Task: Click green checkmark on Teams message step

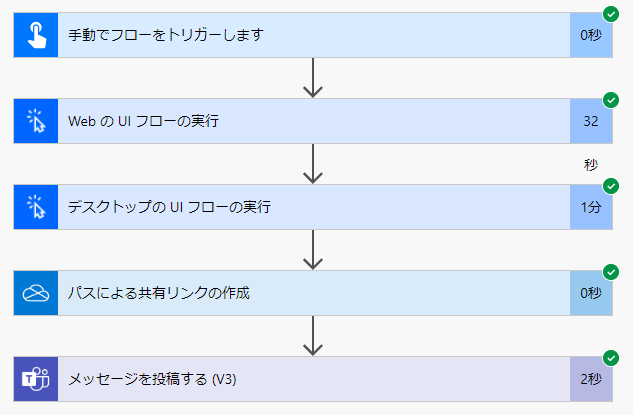Action: click(611, 358)
